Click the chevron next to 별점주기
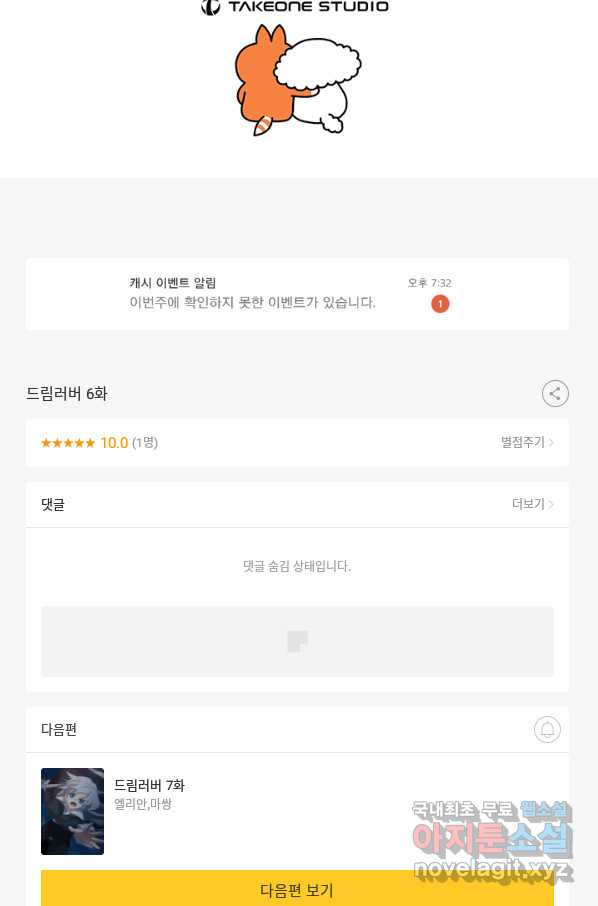This screenshot has width=598, height=906. tap(552, 443)
